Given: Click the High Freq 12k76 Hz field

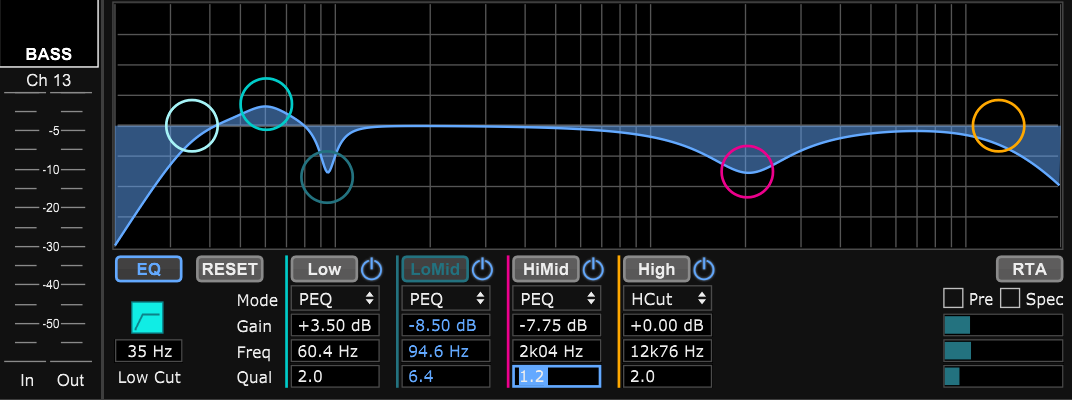Looking at the screenshot, I should (667, 351).
